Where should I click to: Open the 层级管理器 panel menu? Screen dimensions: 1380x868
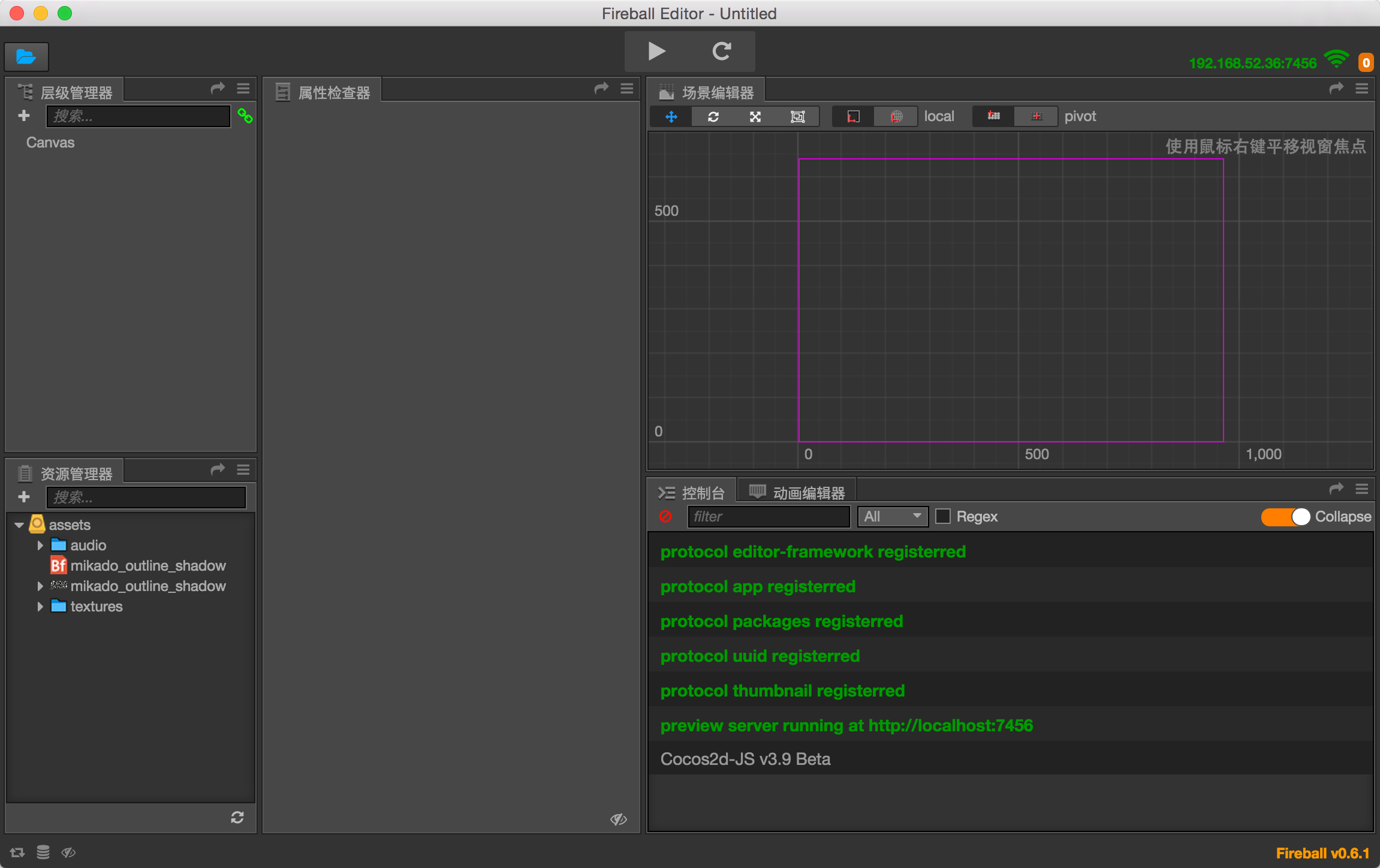(x=243, y=89)
